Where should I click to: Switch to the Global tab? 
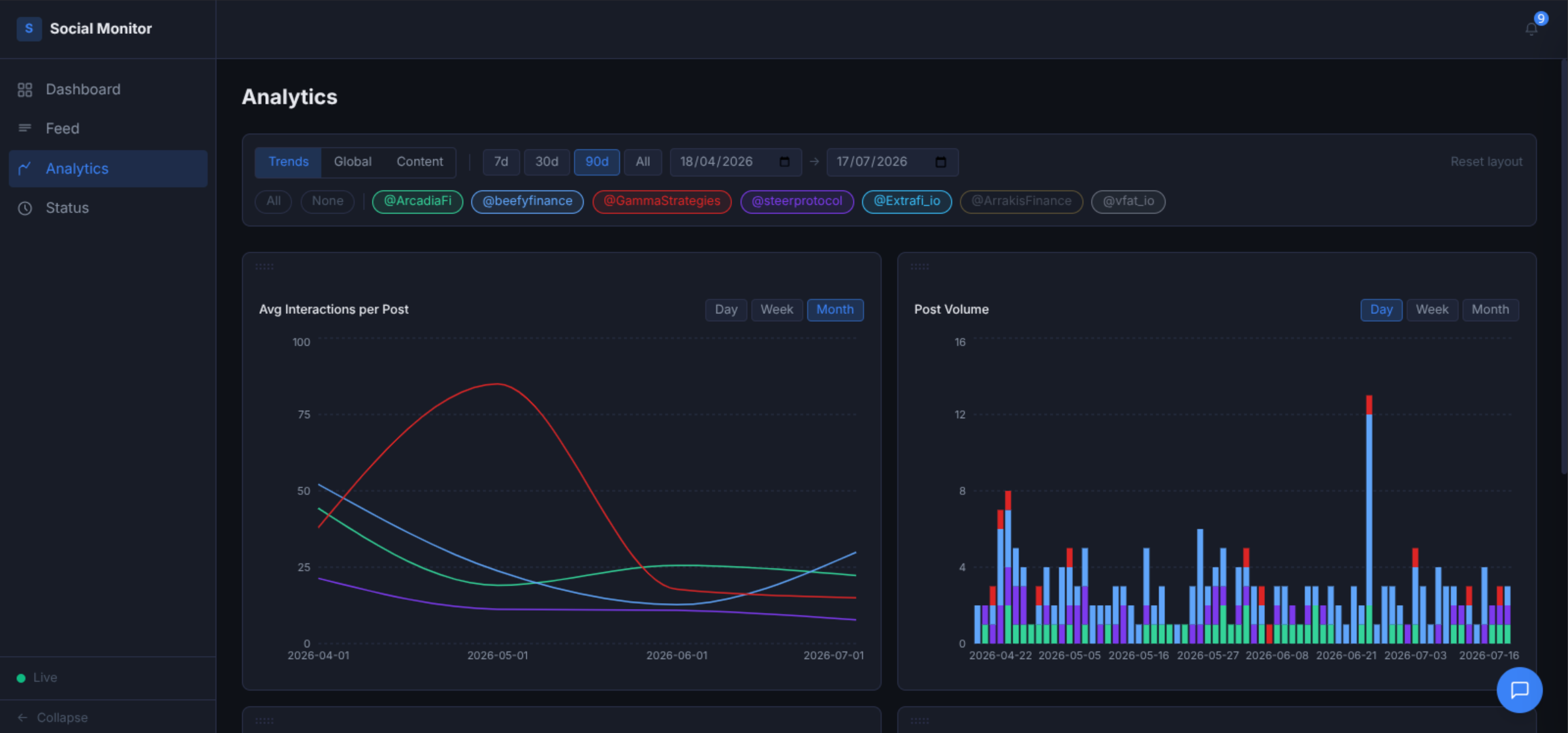353,162
